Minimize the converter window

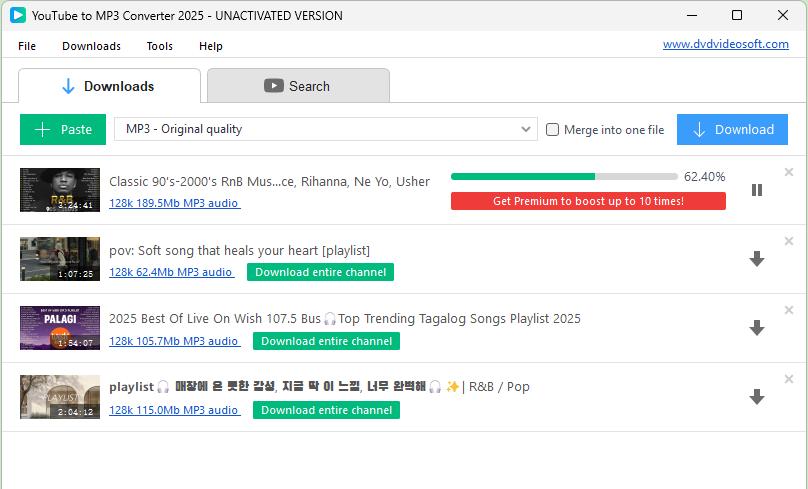(x=692, y=15)
